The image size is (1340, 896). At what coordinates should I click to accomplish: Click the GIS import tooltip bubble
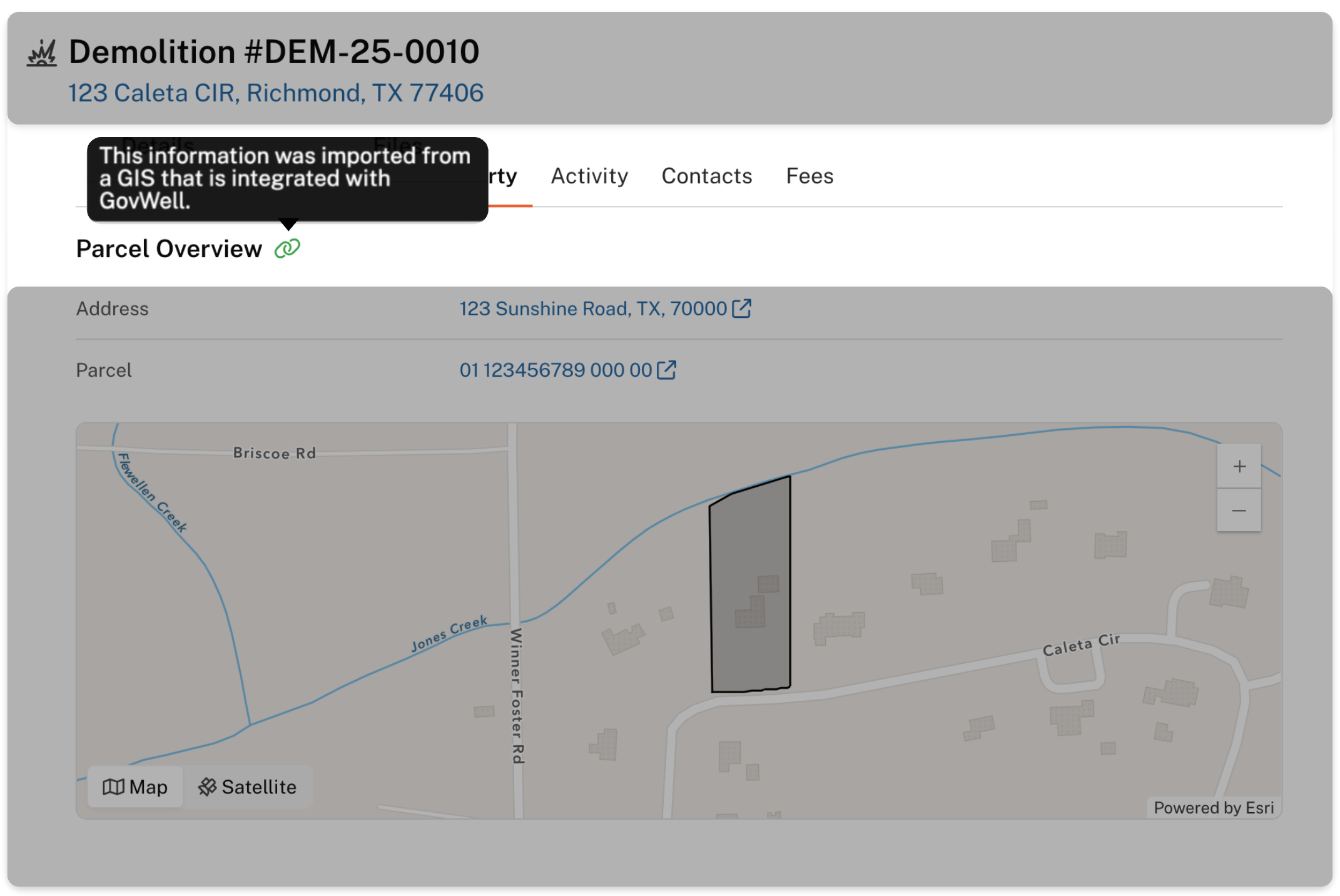click(287, 179)
